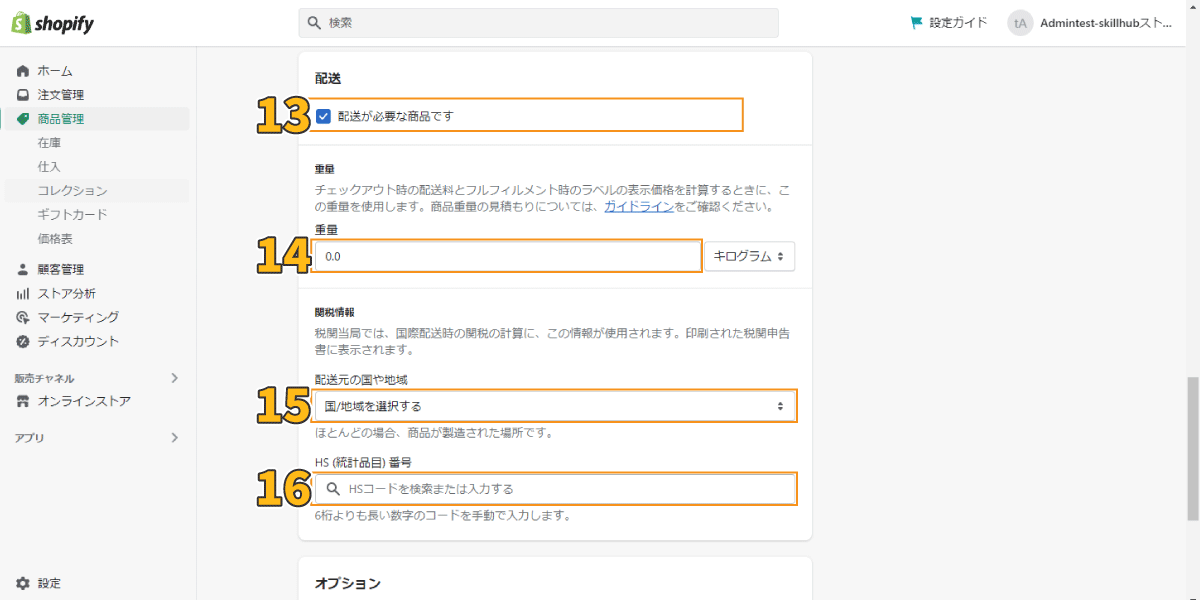Click the 設定ガイド button
This screenshot has height=600, width=1200.
coord(948,22)
